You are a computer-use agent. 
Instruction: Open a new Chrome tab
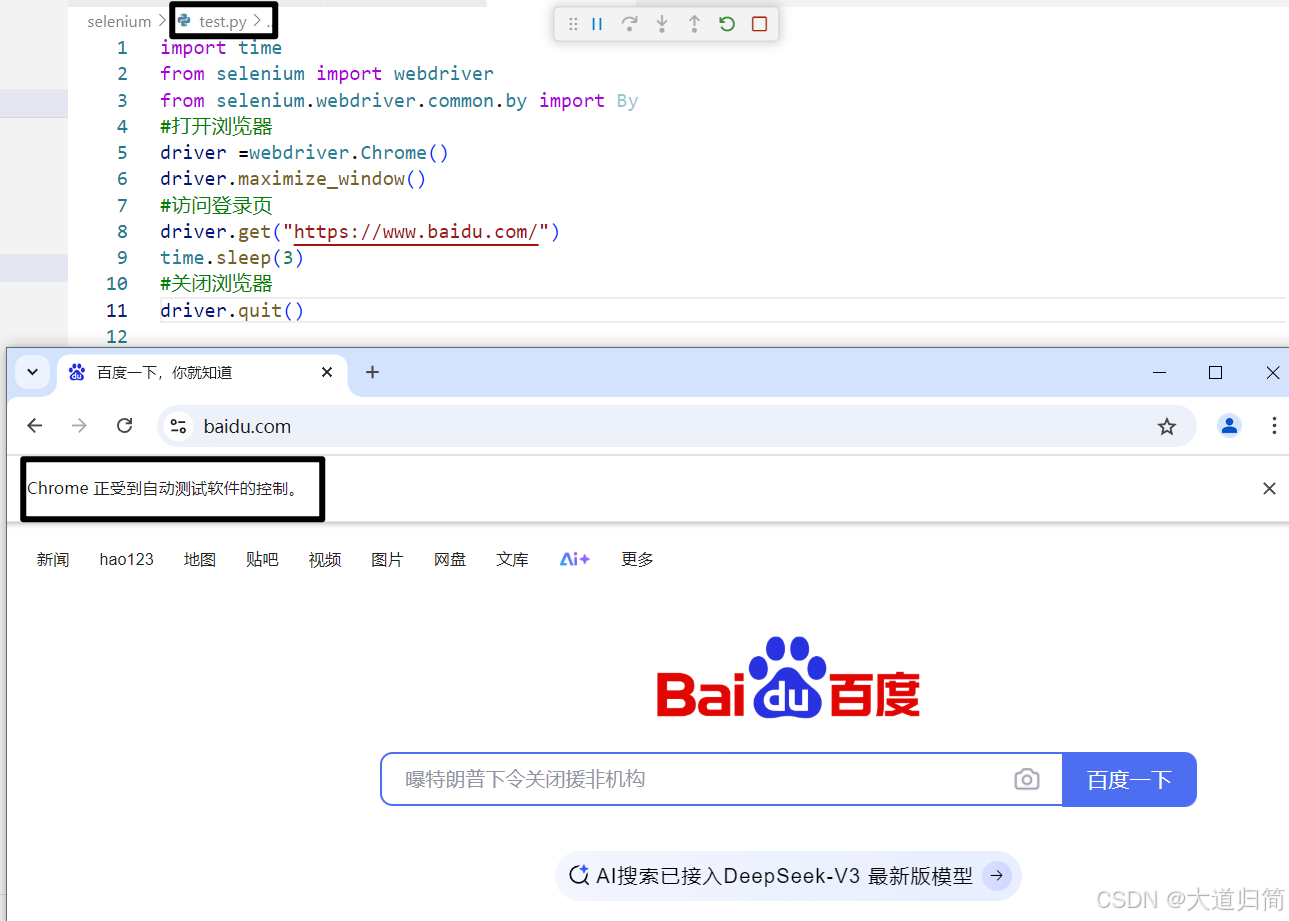[x=372, y=372]
